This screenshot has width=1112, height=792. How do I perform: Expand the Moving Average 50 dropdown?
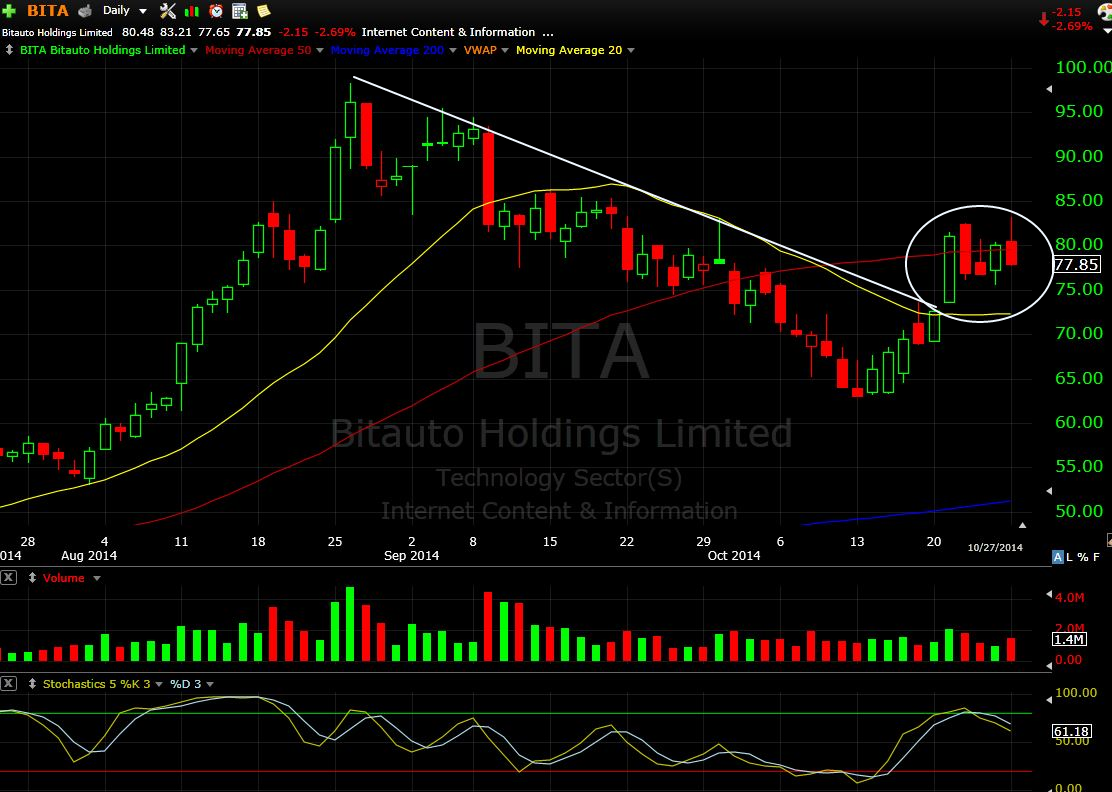point(319,50)
